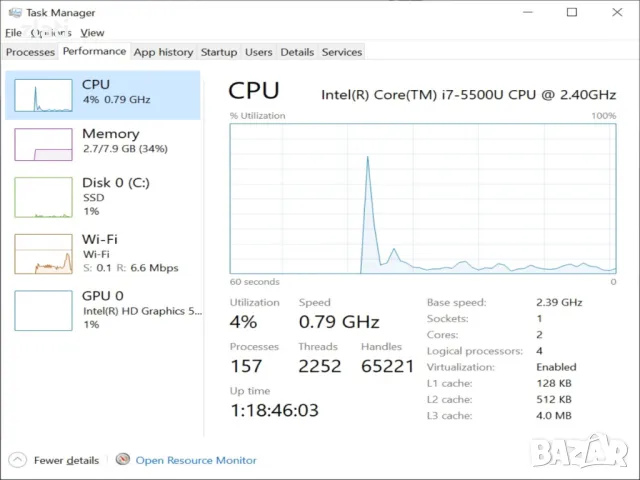Select the Memory usage graph thumbnail
This screenshot has height=480, width=640.
[x=43, y=144]
